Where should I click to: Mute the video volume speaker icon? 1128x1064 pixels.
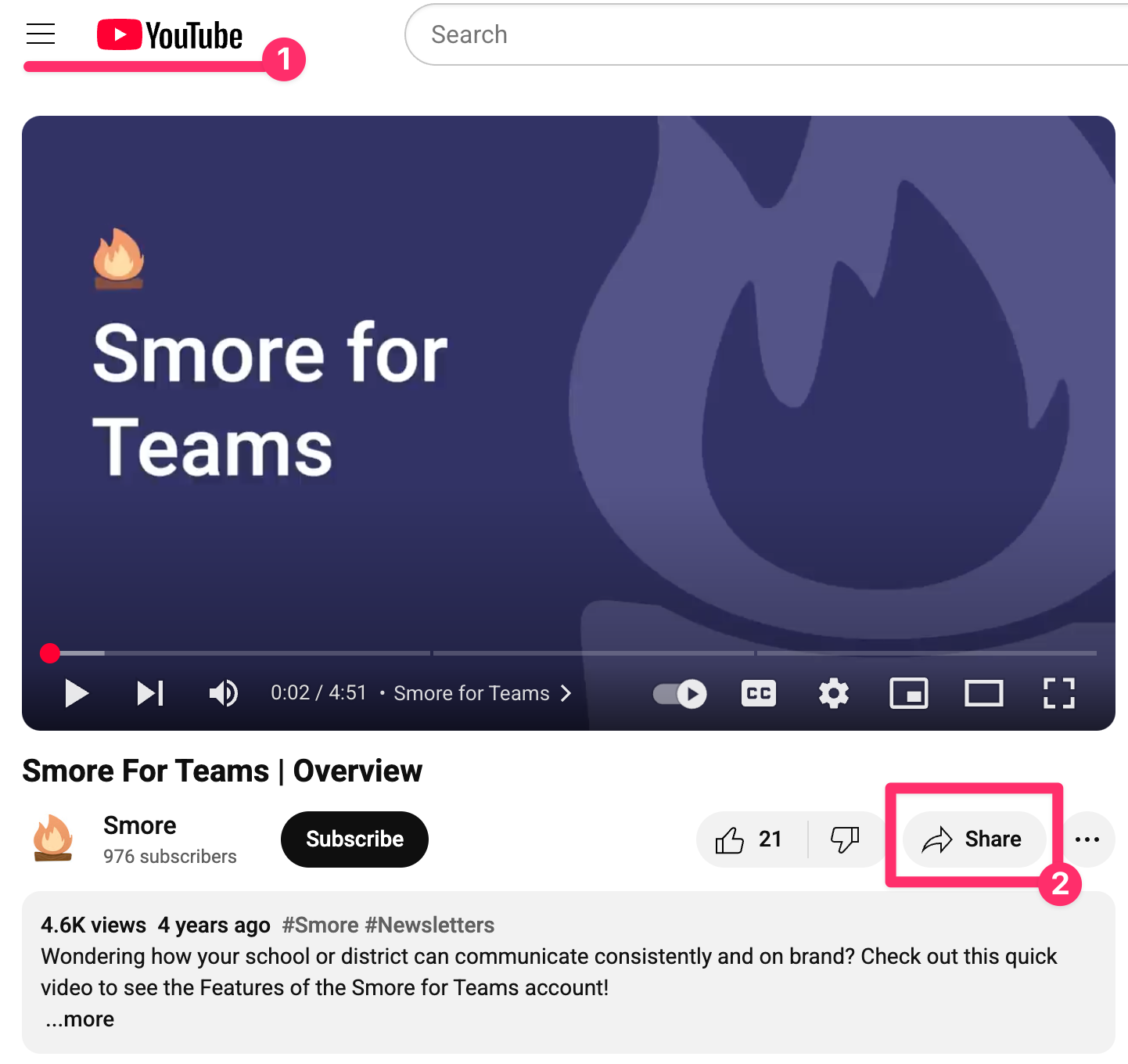[224, 693]
